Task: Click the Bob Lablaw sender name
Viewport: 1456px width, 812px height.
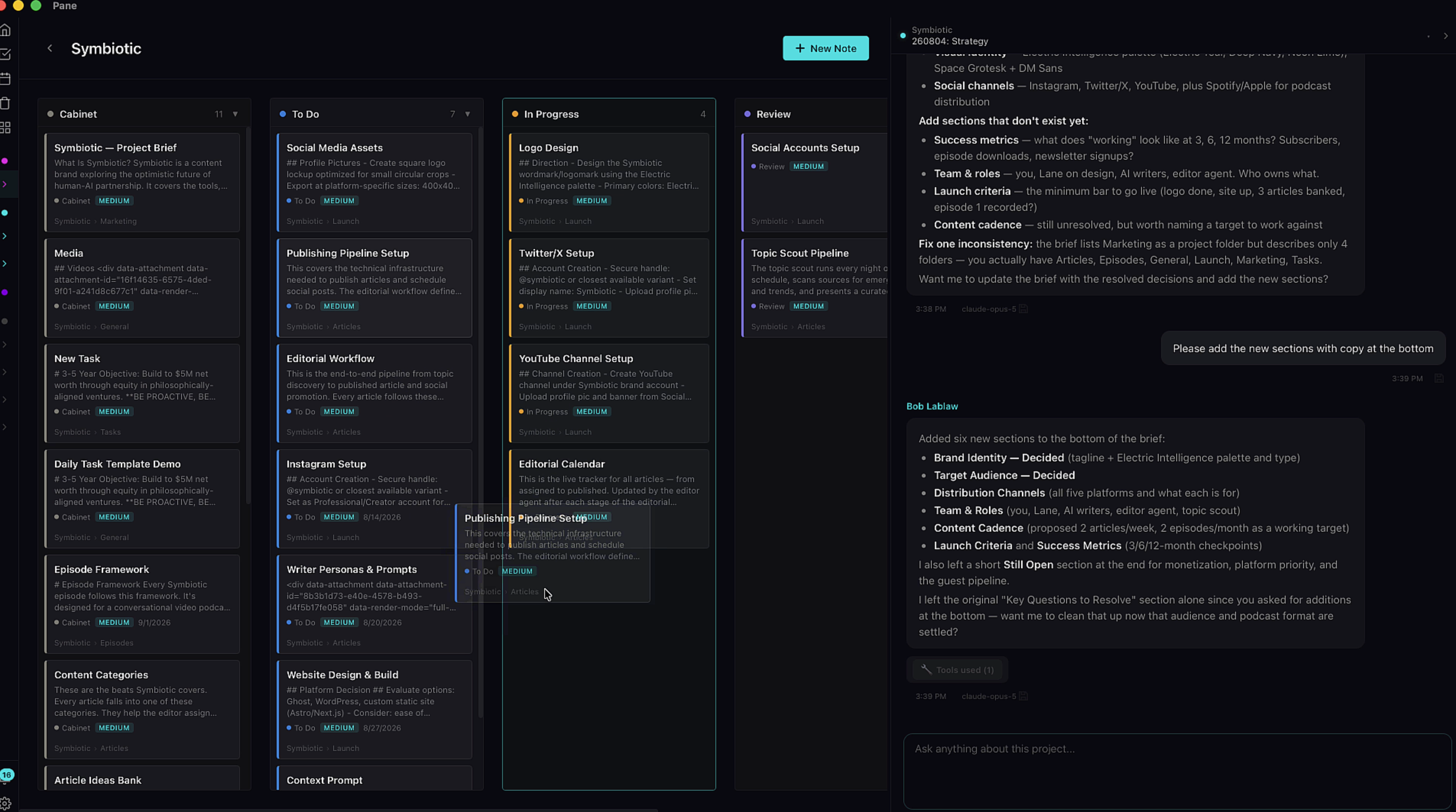Action: click(x=932, y=406)
